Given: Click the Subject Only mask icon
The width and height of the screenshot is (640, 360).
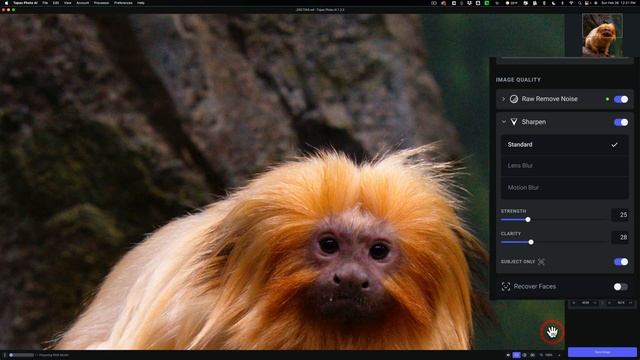Looking at the screenshot, I should [541, 262].
